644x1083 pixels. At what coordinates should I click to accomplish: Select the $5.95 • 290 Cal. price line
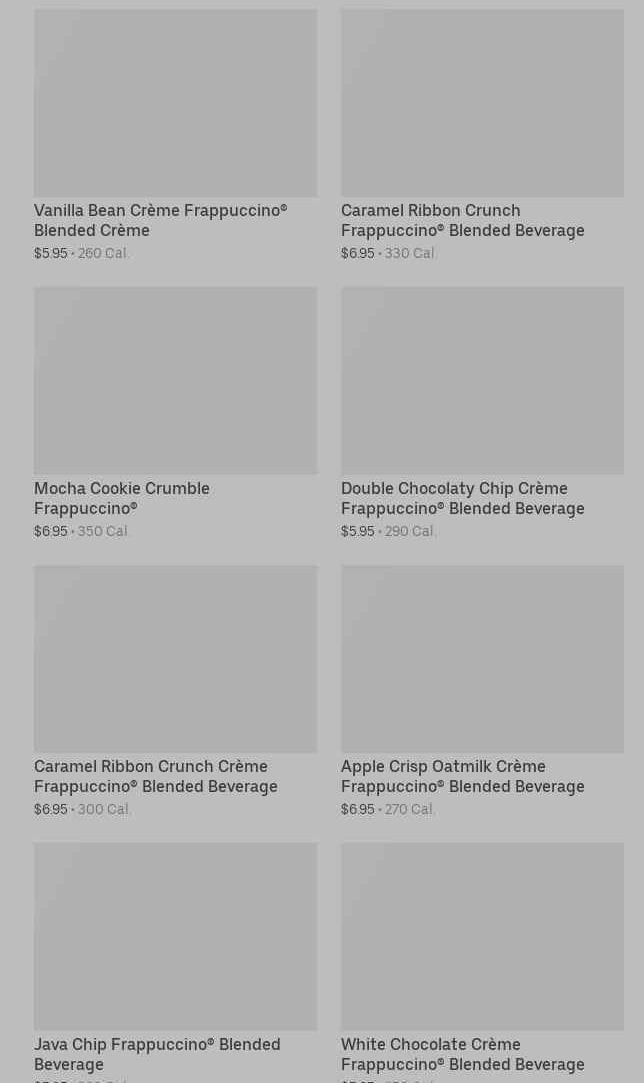(x=389, y=532)
